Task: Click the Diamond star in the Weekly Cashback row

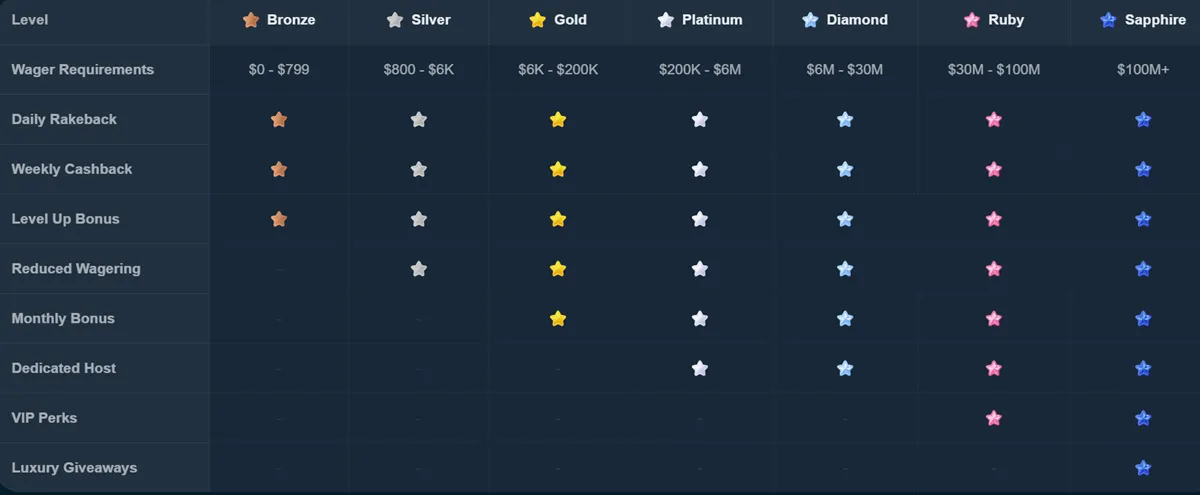Action: coord(845,170)
